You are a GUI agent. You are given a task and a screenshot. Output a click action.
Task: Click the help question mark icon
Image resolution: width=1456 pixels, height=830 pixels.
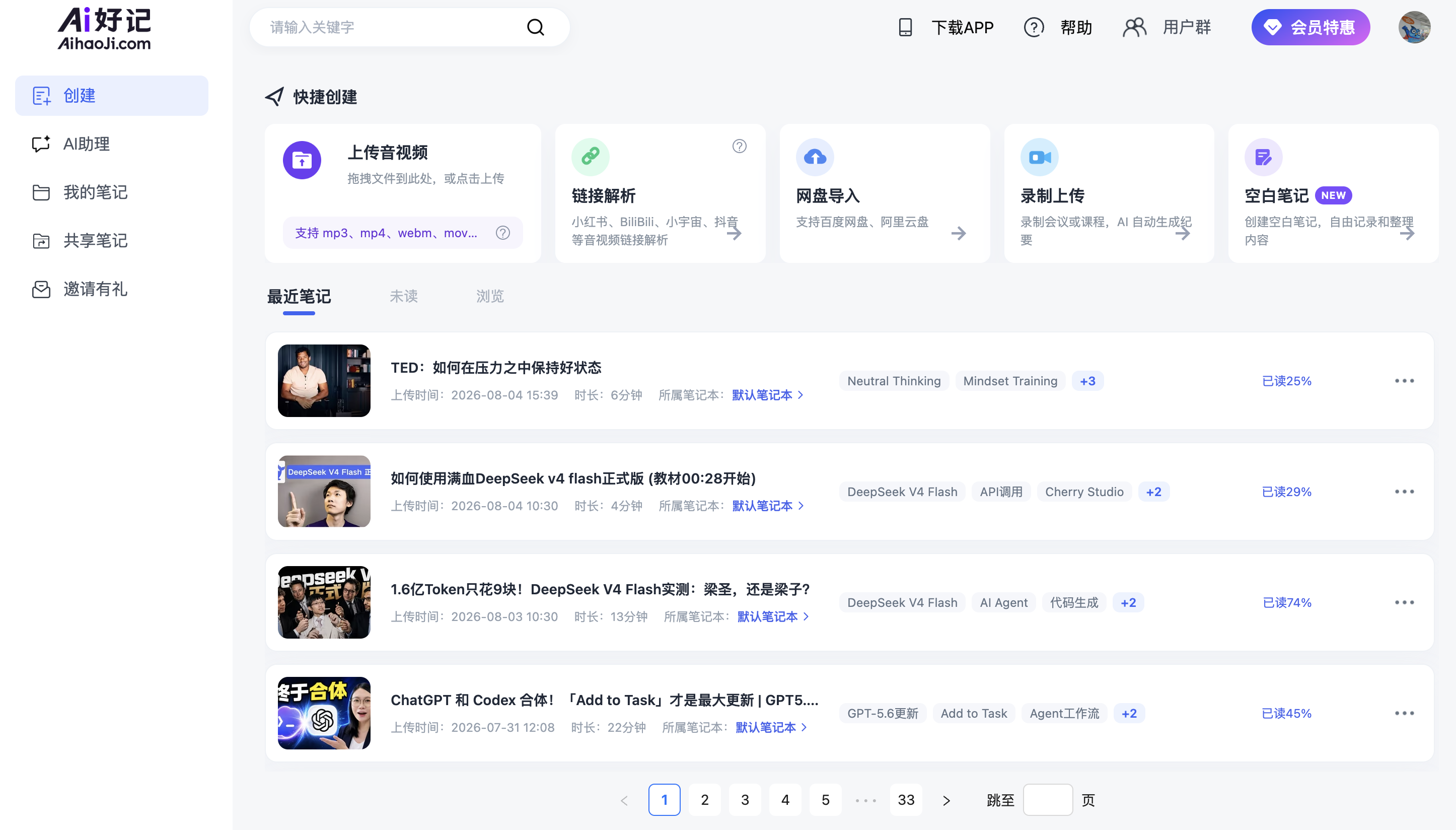tap(1034, 27)
